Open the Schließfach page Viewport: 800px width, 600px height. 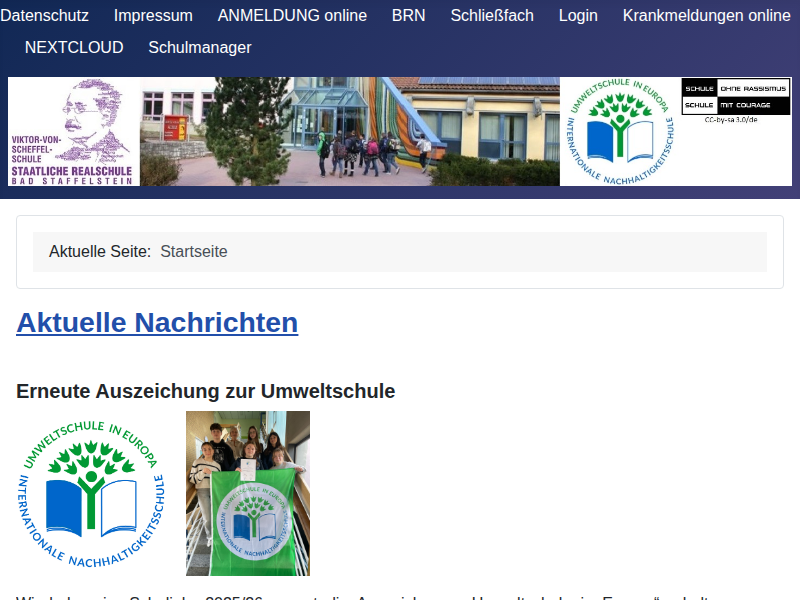coord(491,16)
